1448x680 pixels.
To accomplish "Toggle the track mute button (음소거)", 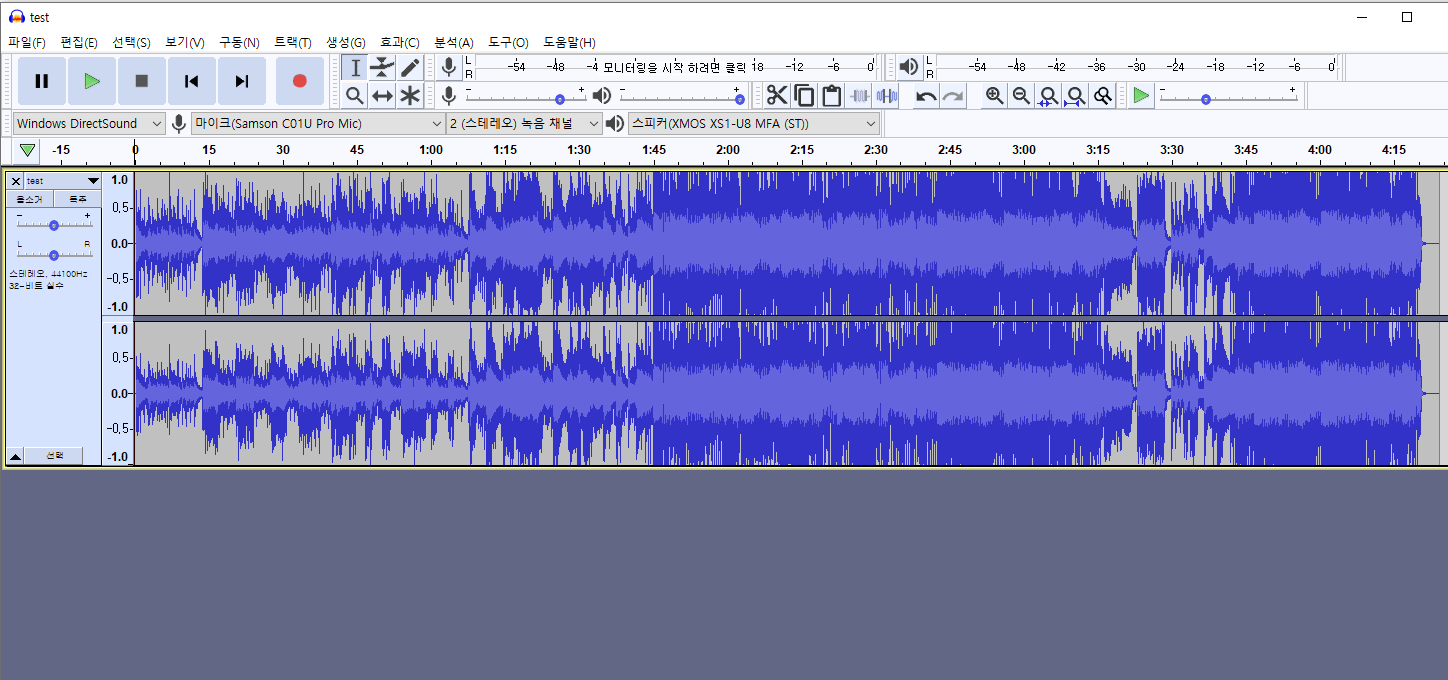I will click(x=30, y=199).
